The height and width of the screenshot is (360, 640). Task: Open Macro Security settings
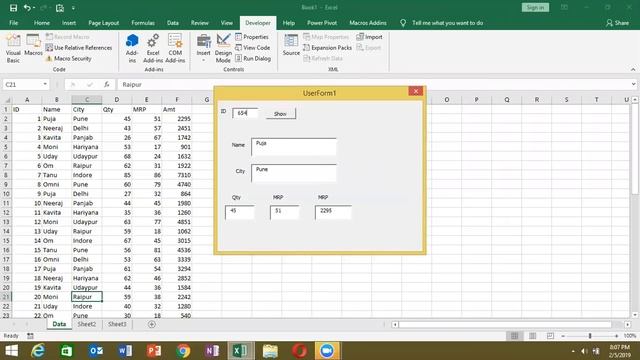pos(69,58)
